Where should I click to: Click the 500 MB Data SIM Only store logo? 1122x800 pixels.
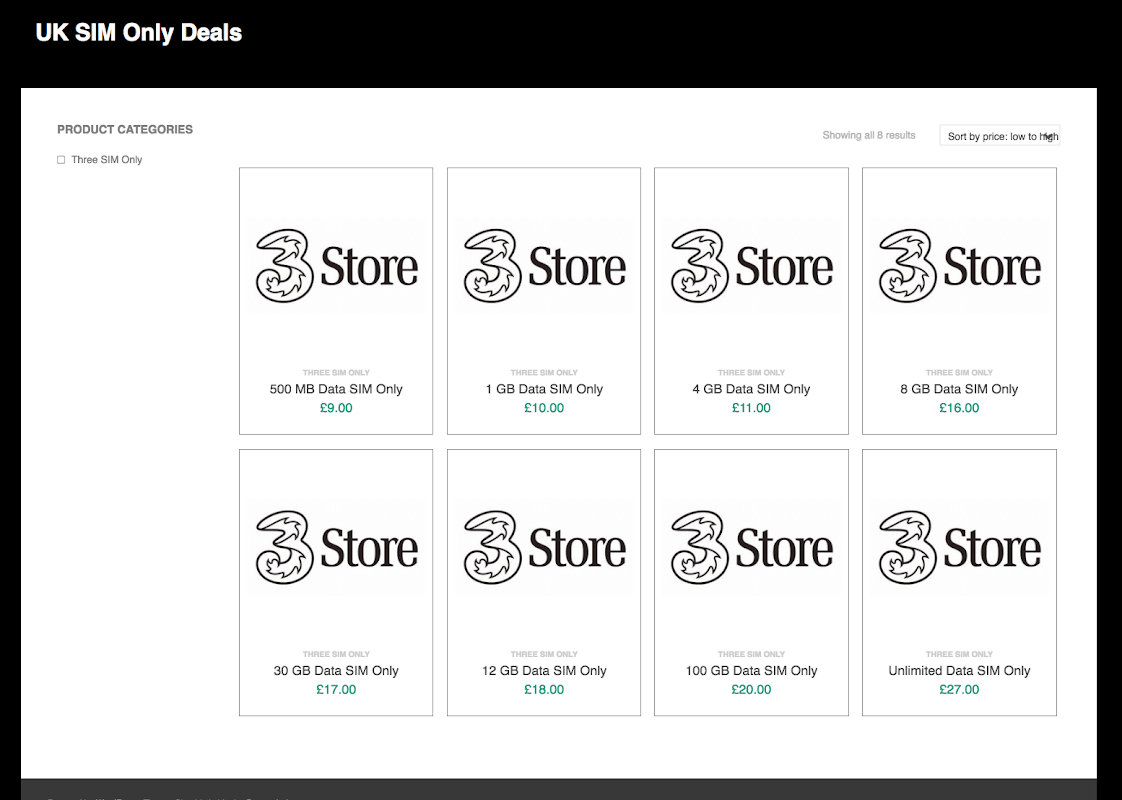(x=336, y=265)
